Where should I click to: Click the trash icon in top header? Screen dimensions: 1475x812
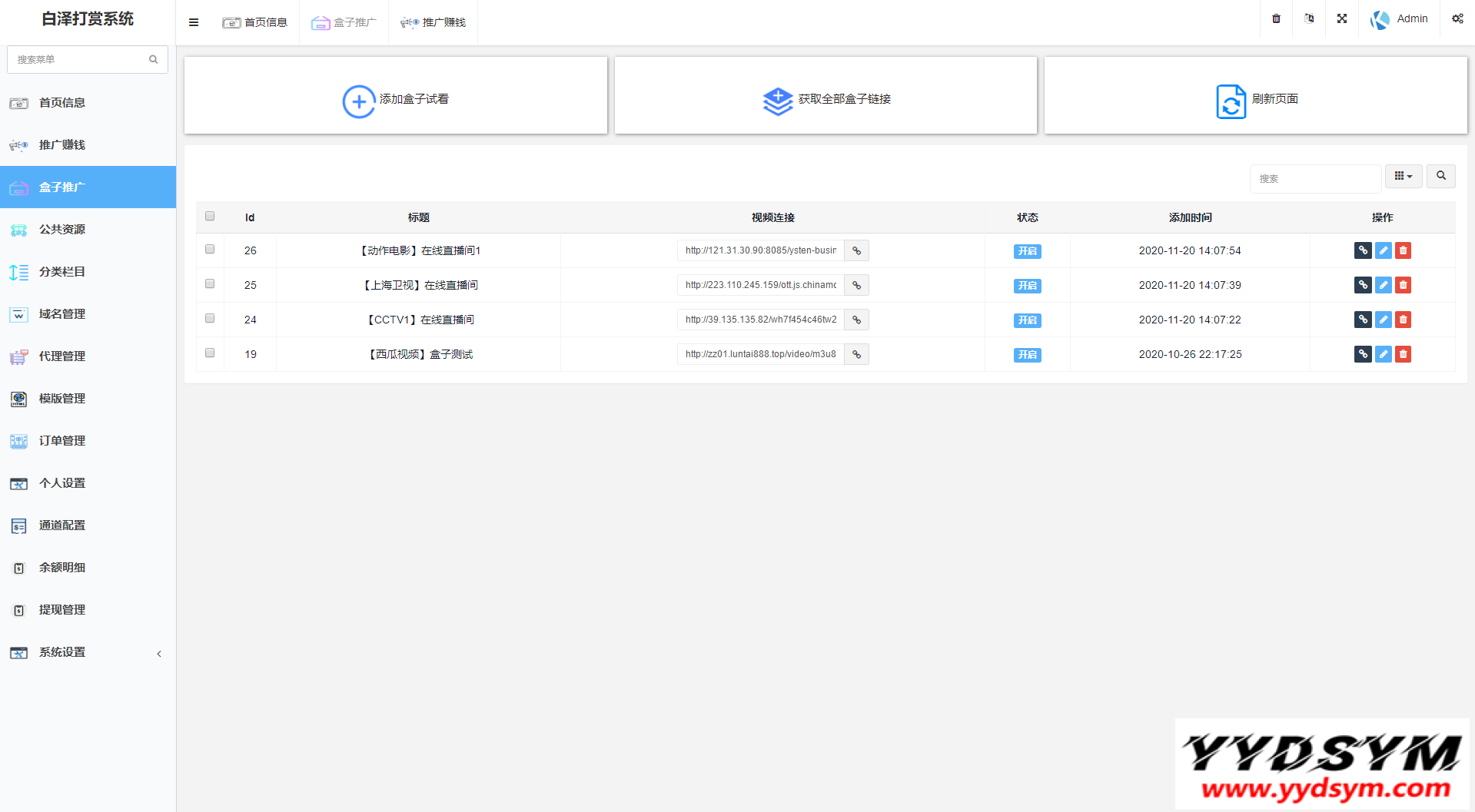[1276, 19]
